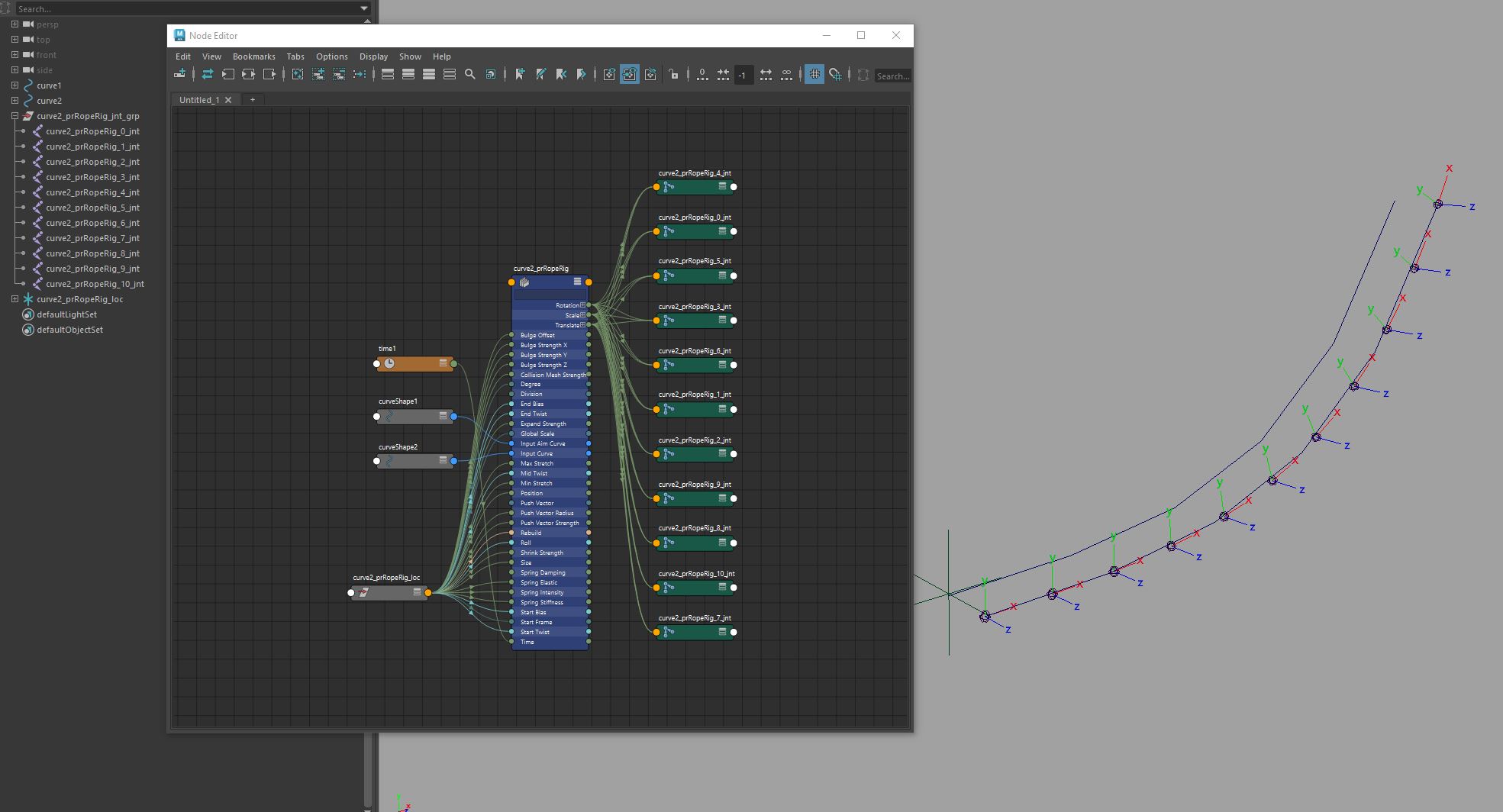Viewport: 1503px width, 812px height.
Task: Toggle the highlighted middle pin-nodes toolbar button
Action: [630, 74]
